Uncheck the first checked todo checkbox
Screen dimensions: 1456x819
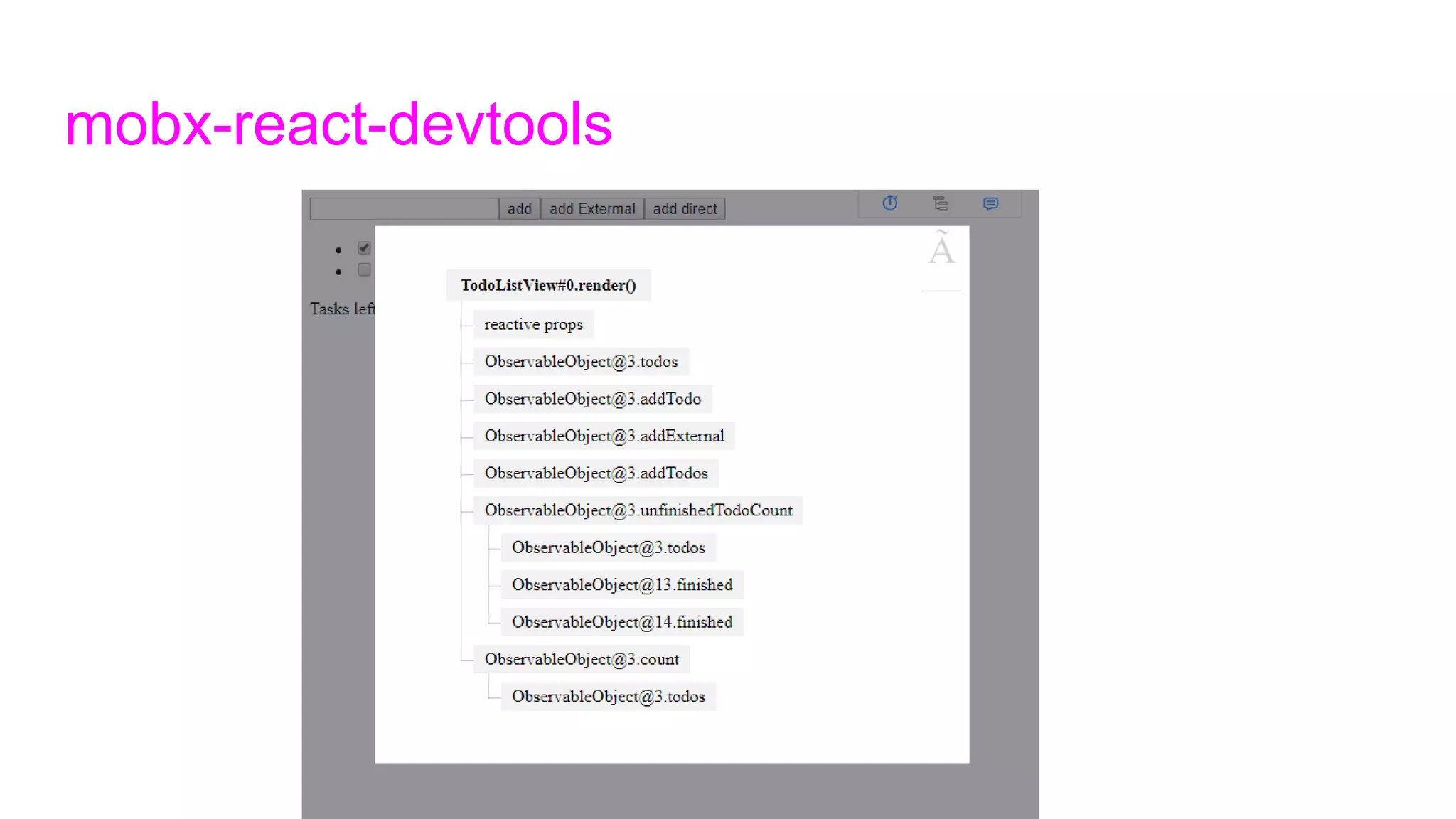click(x=364, y=248)
